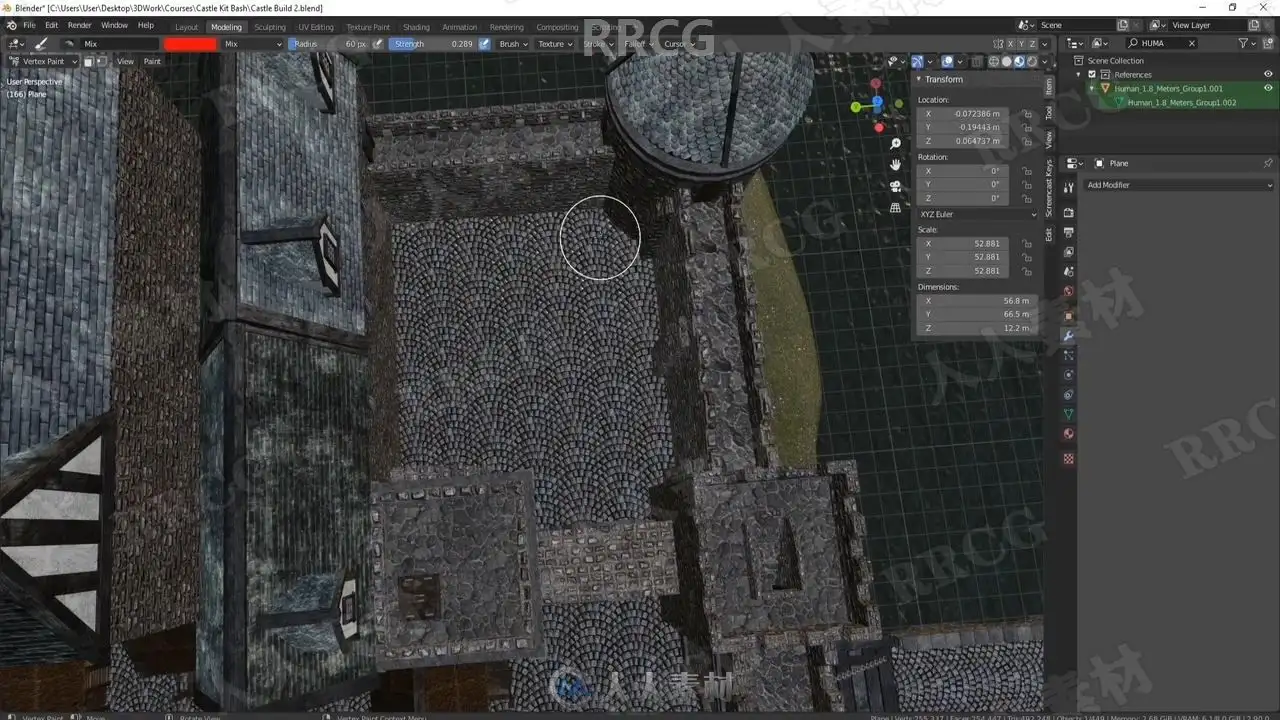Open Cursor settings dropdown

[x=679, y=44]
